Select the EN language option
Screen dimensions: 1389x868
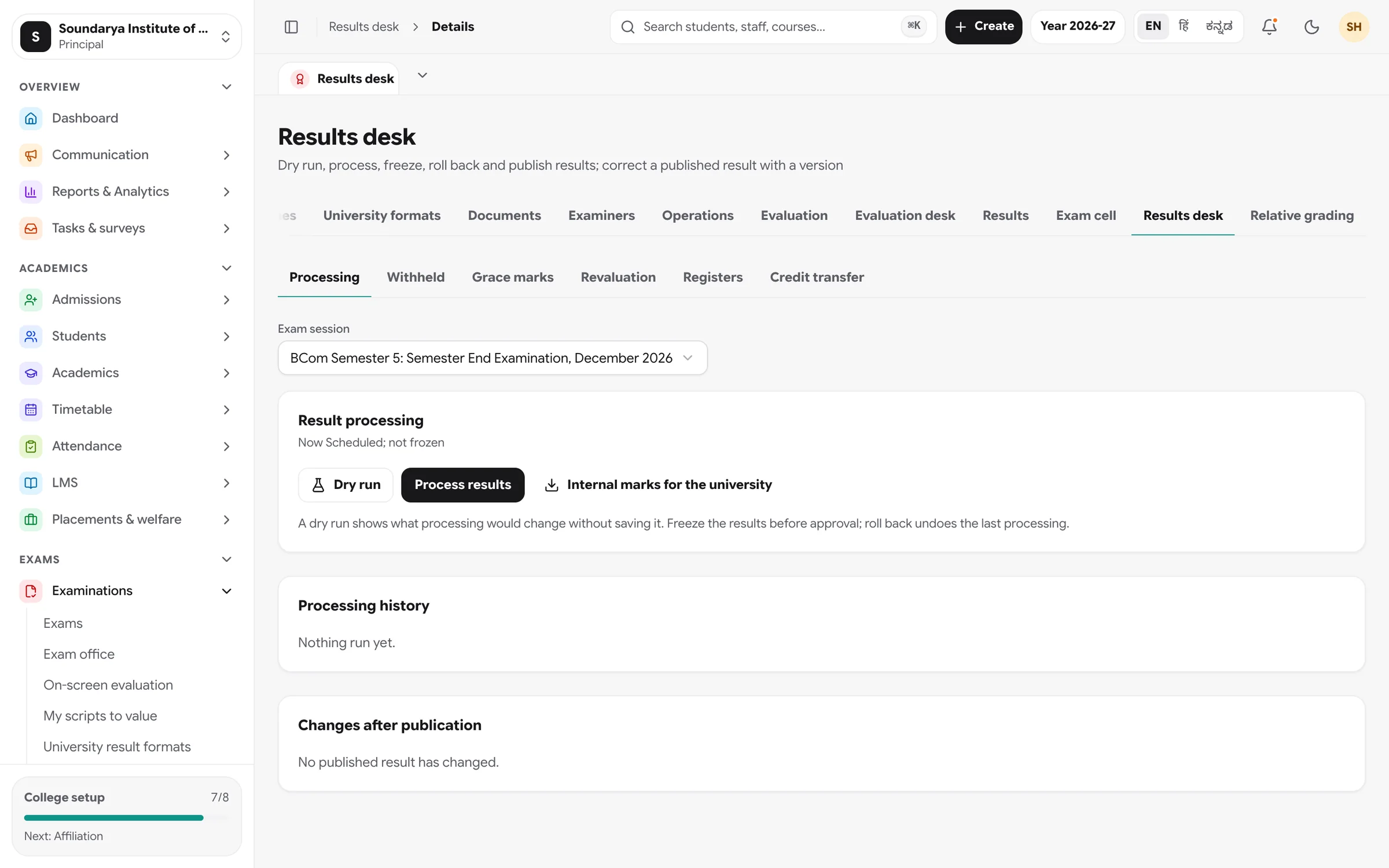[1153, 27]
